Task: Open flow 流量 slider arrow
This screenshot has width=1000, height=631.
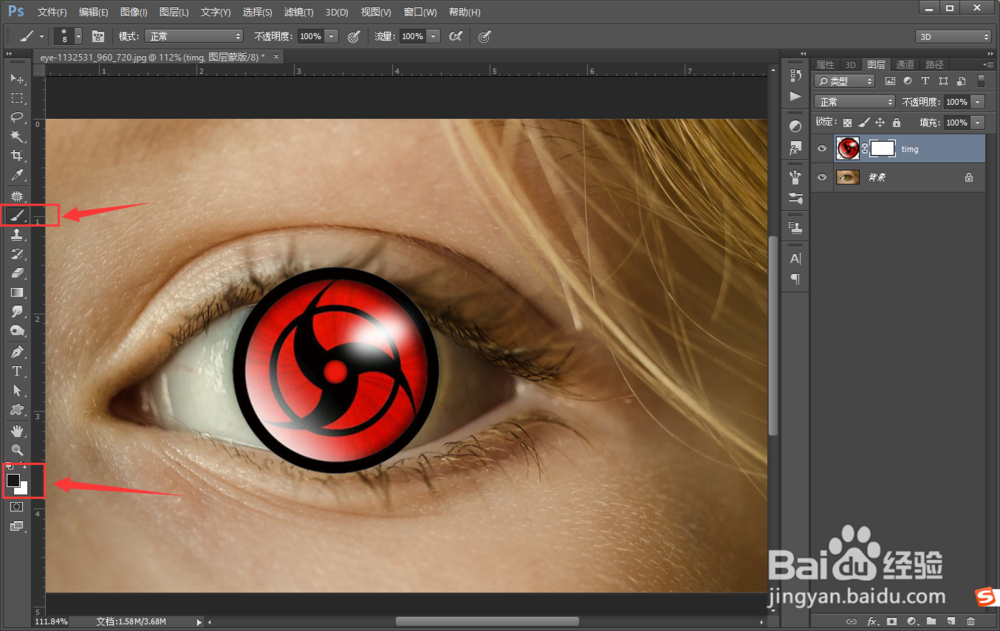Action: point(433,36)
